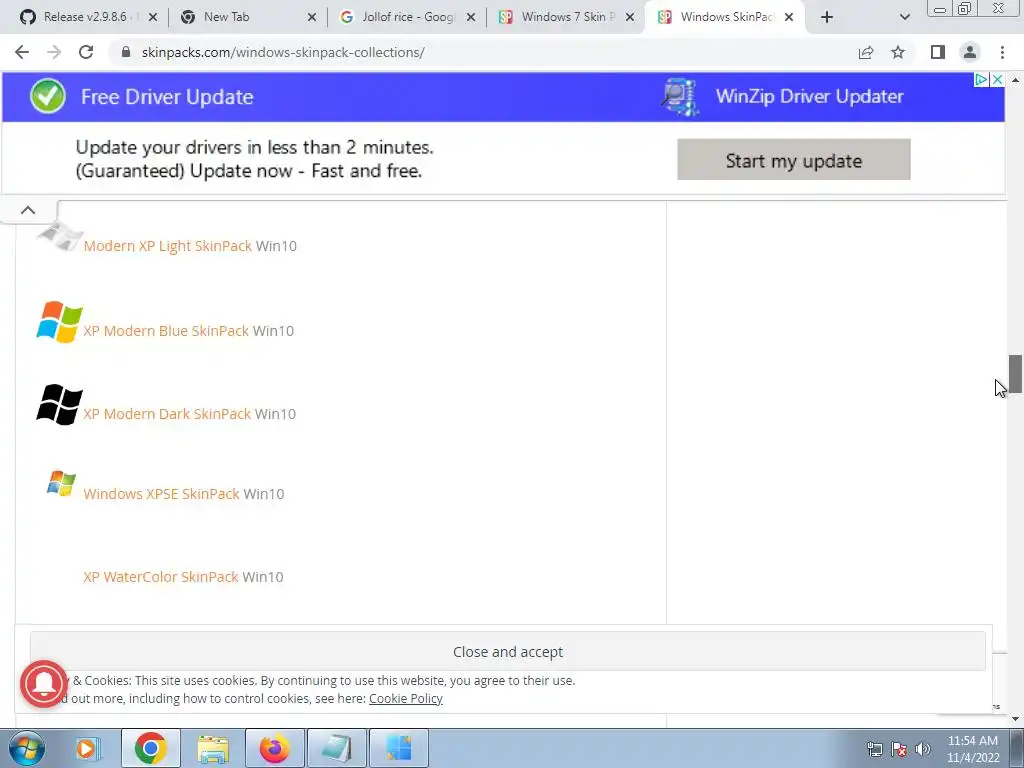Image resolution: width=1024 pixels, height=768 pixels.
Task: Click the forward navigation arrow
Action: point(54,52)
